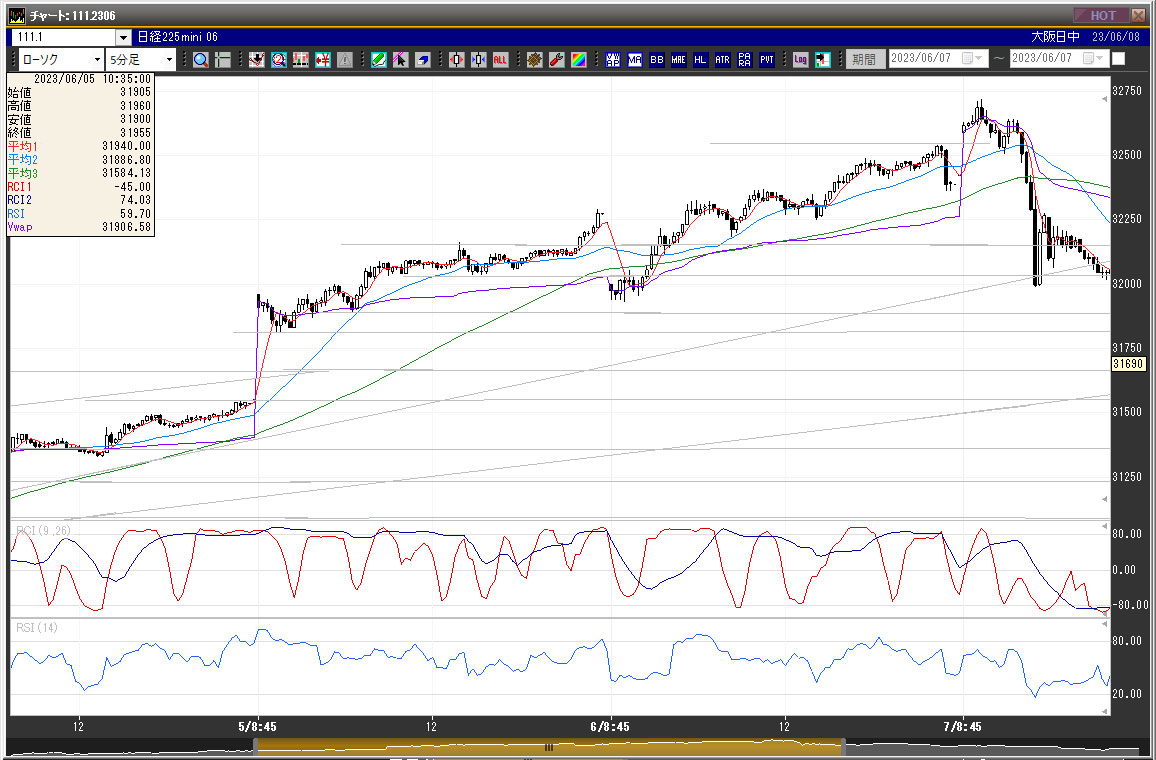Open the end date 2023/06/07 calendar dropdown
1156x760 pixels.
1093,58
